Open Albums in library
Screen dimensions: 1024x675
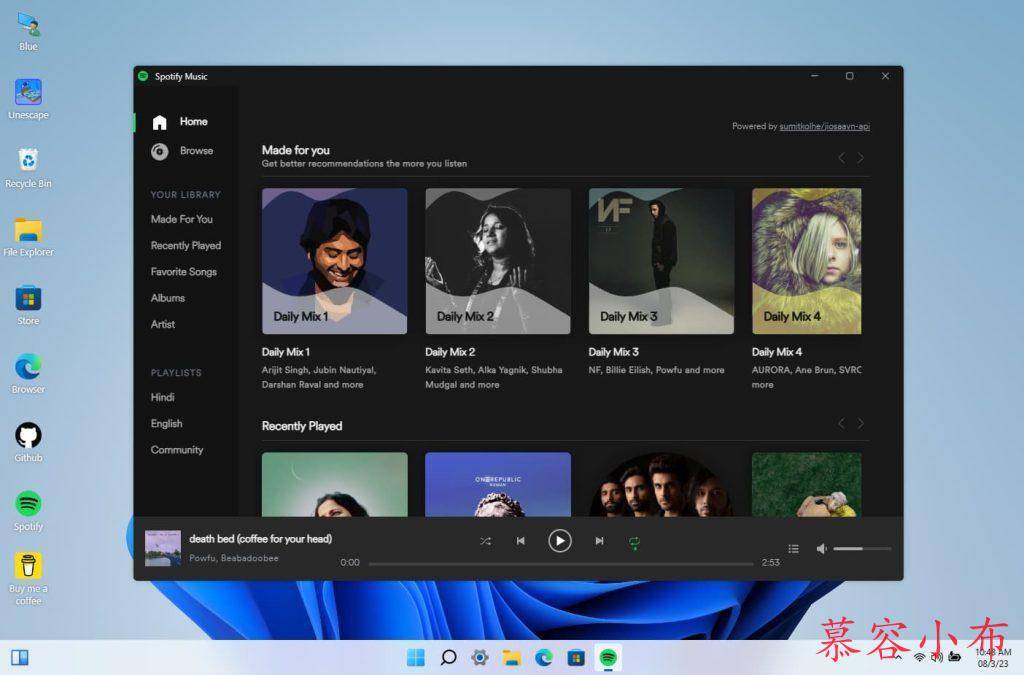[168, 298]
